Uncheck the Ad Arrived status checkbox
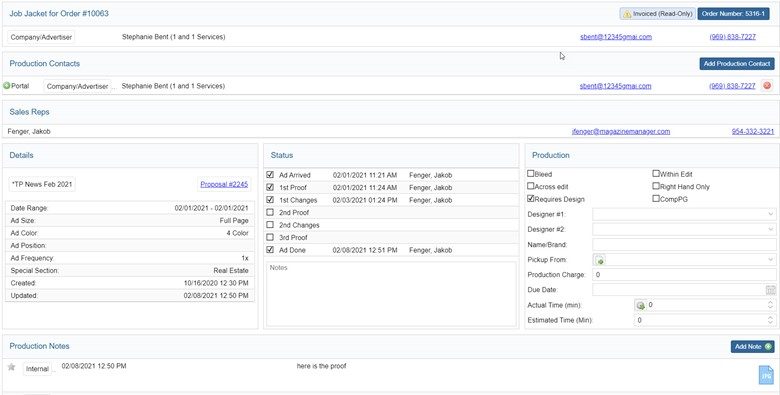 point(270,175)
